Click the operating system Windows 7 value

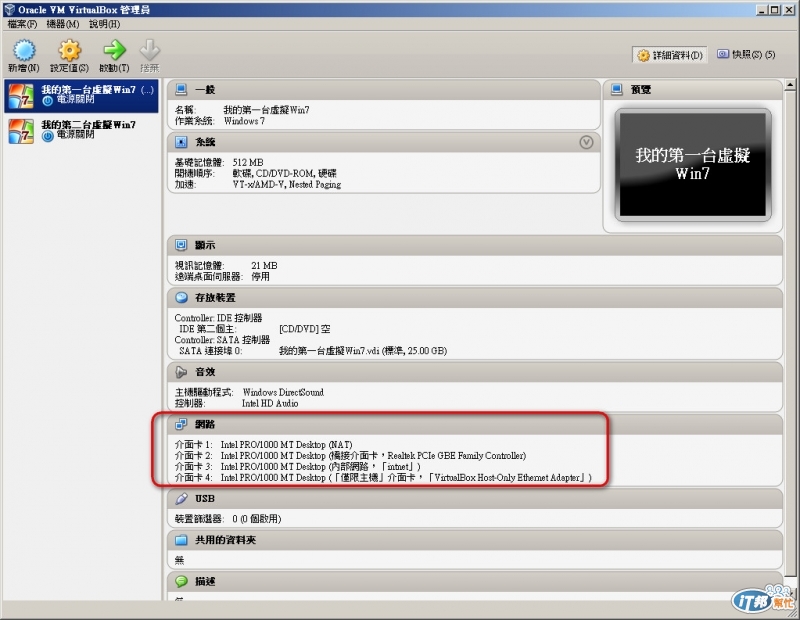point(244,121)
